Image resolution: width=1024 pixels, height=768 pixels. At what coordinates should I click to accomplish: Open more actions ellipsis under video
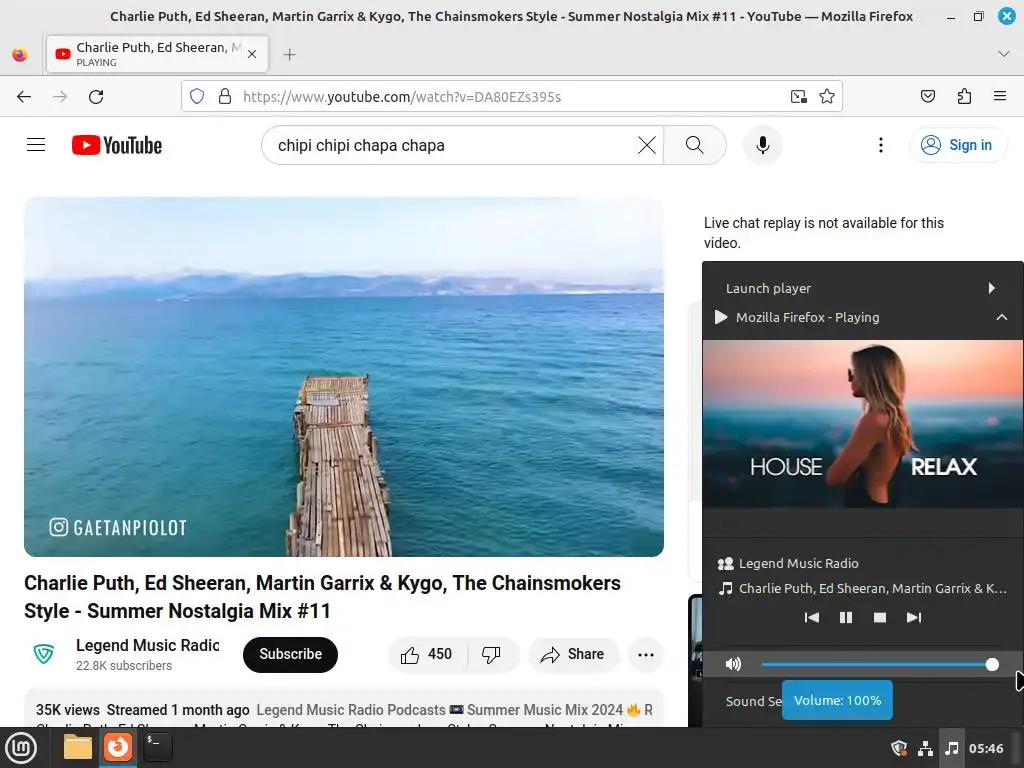tap(646, 654)
